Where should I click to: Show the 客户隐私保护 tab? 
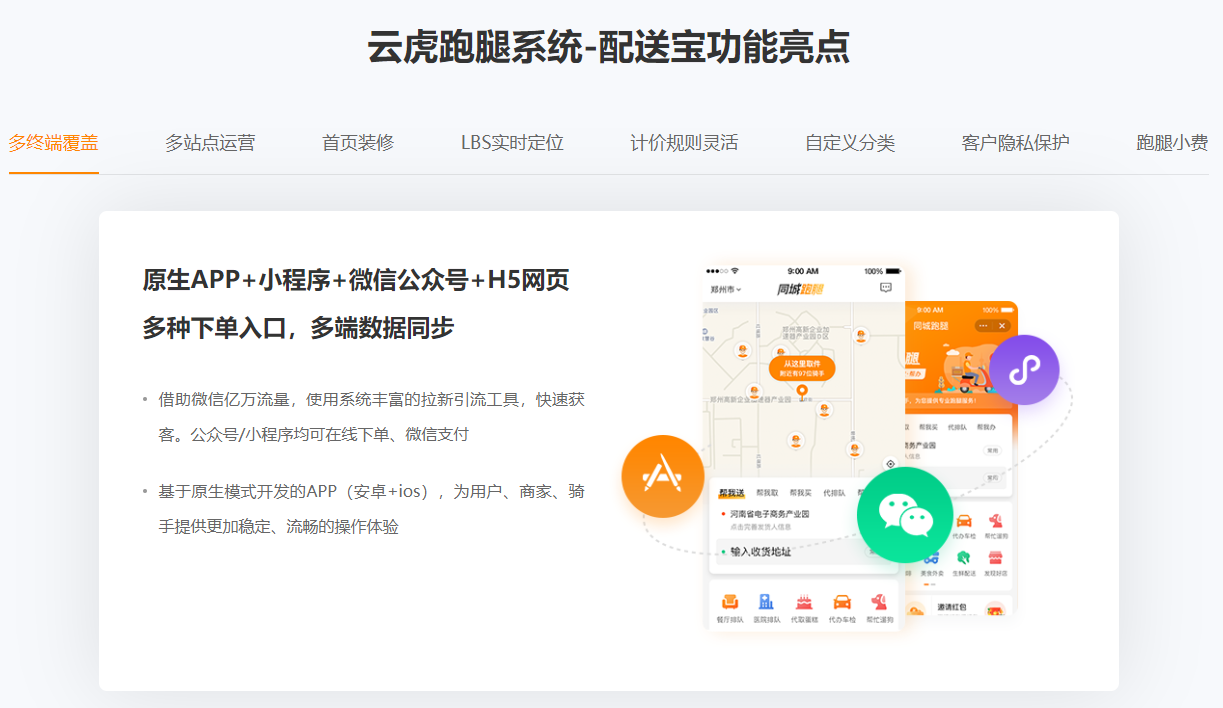pos(1015,143)
